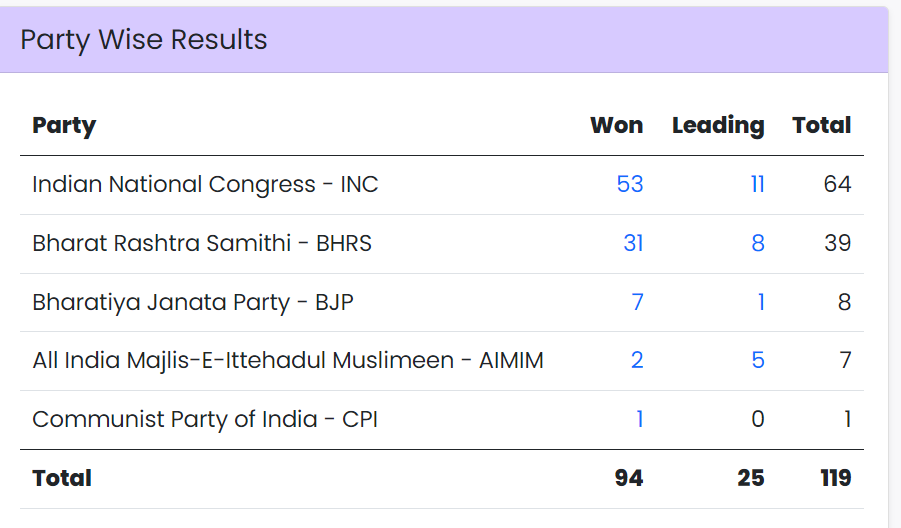Open BJP won count 7 link
The image size is (901, 528).
click(x=637, y=302)
